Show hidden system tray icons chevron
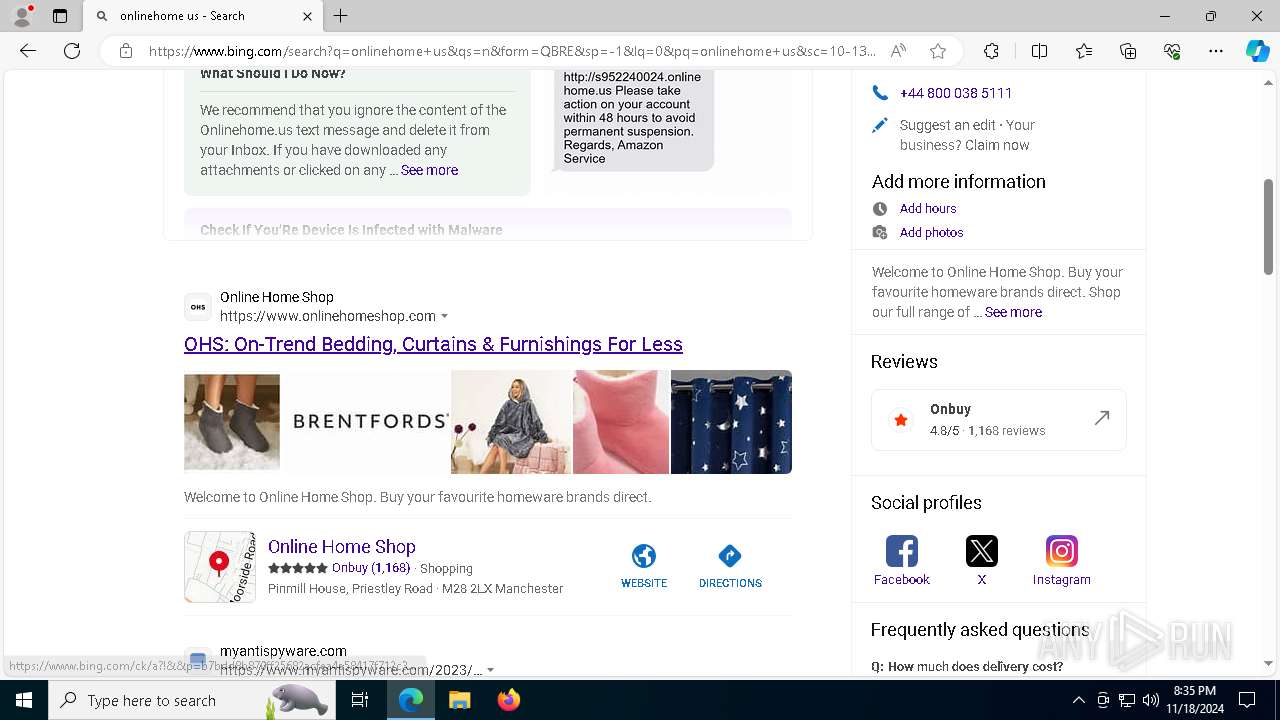This screenshot has width=1280, height=720. pos(1078,700)
